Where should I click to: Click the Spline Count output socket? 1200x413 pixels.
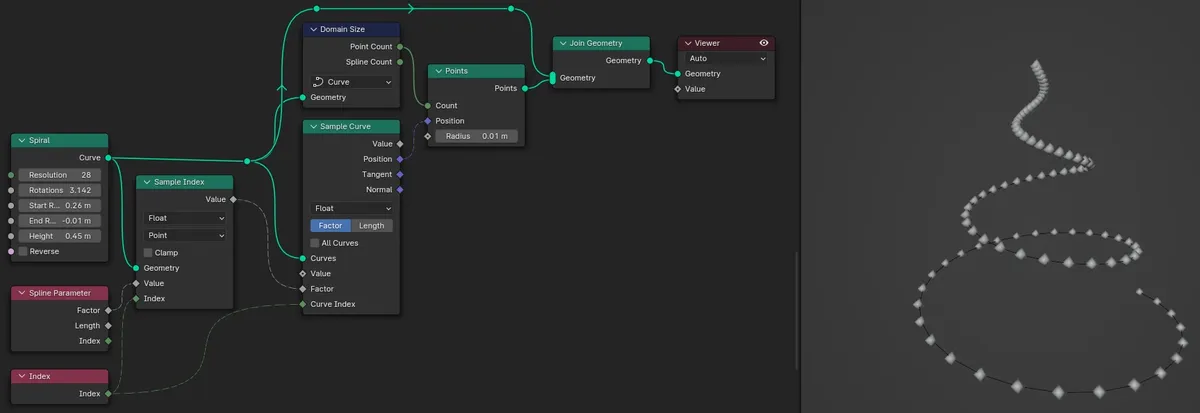coord(400,62)
